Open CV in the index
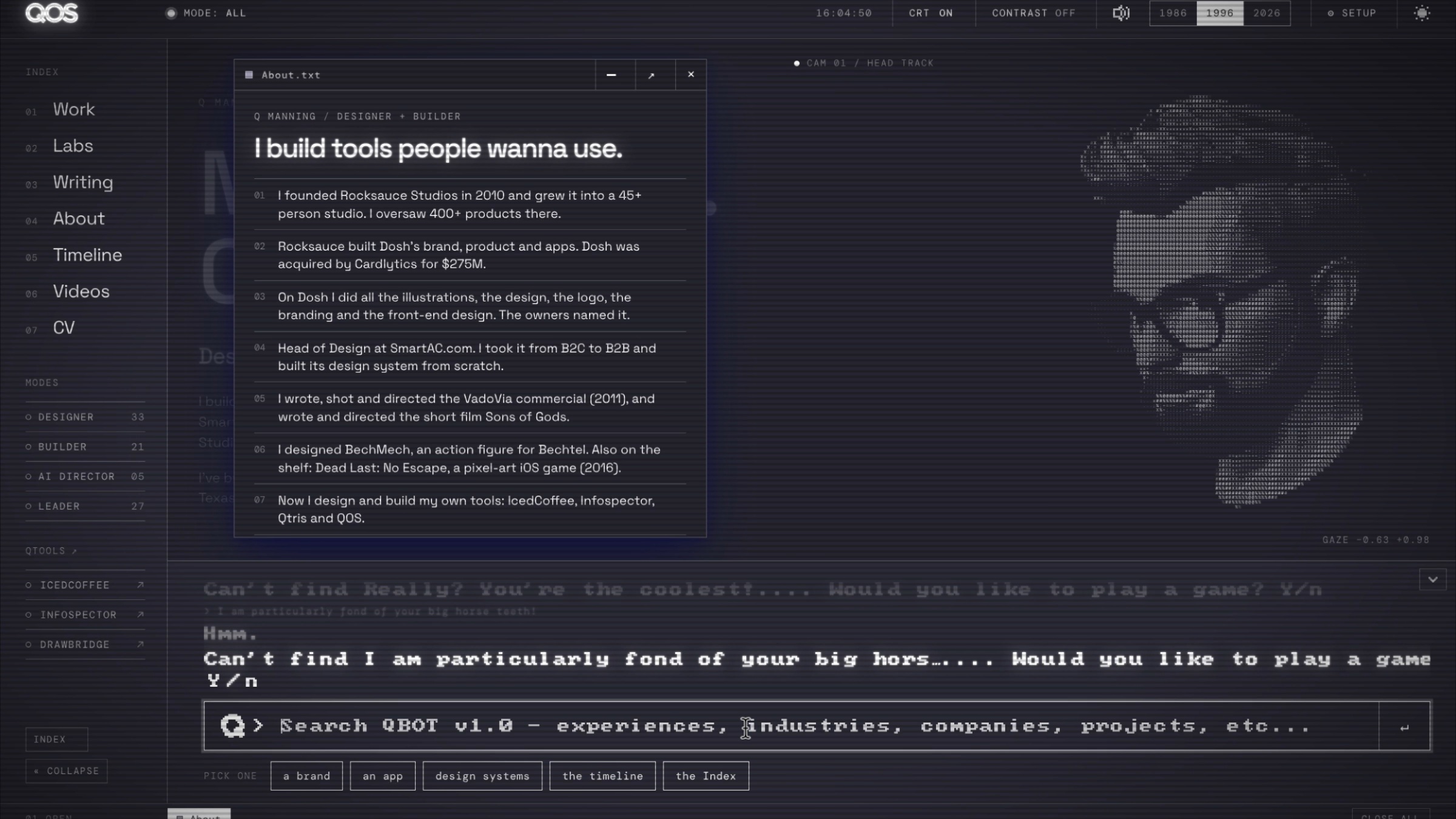Image resolution: width=1456 pixels, height=819 pixels. (64, 328)
